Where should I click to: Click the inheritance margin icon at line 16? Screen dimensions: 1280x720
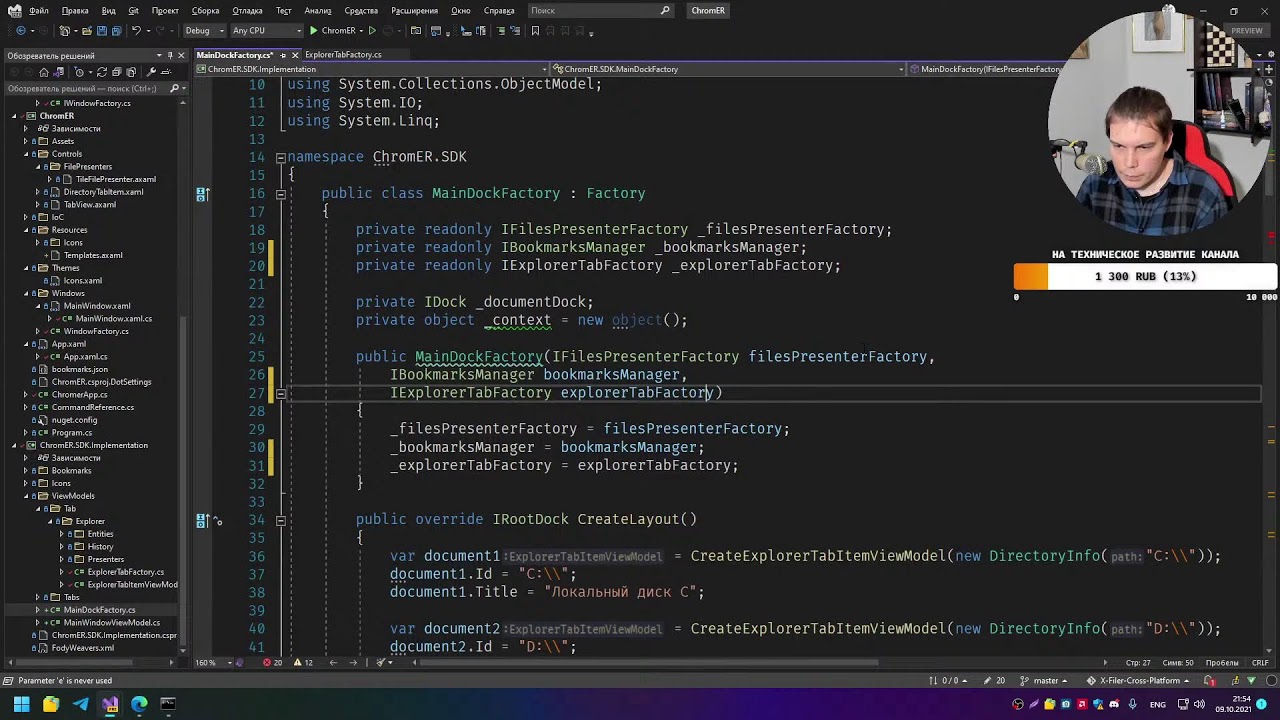click(202, 194)
